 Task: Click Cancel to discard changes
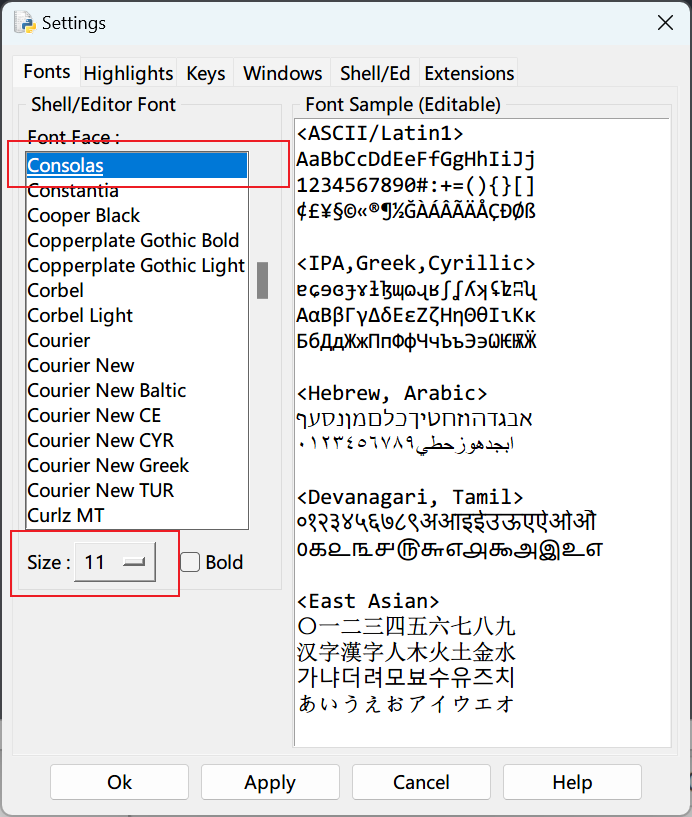(x=421, y=782)
